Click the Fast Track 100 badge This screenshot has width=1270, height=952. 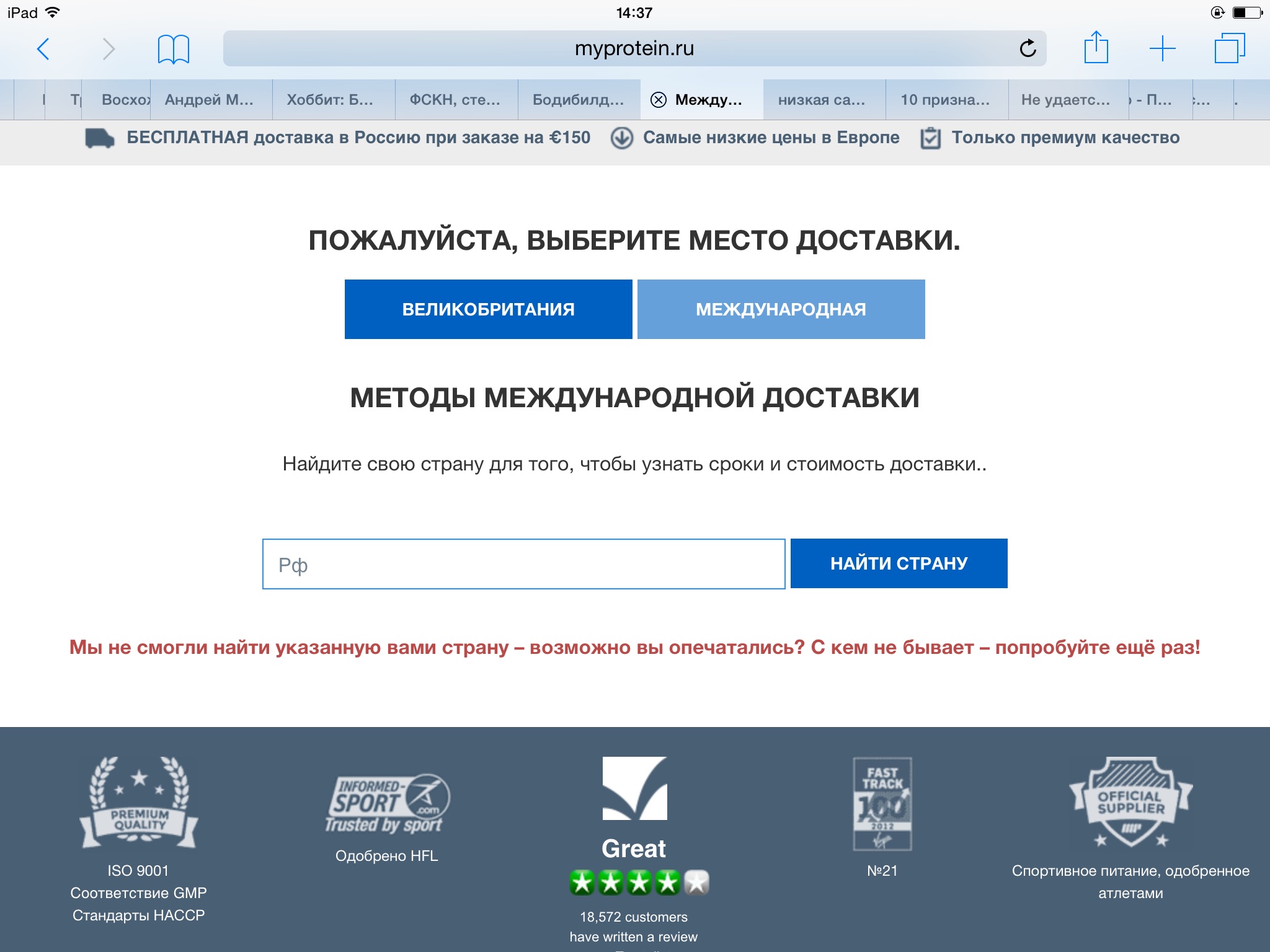click(x=882, y=804)
